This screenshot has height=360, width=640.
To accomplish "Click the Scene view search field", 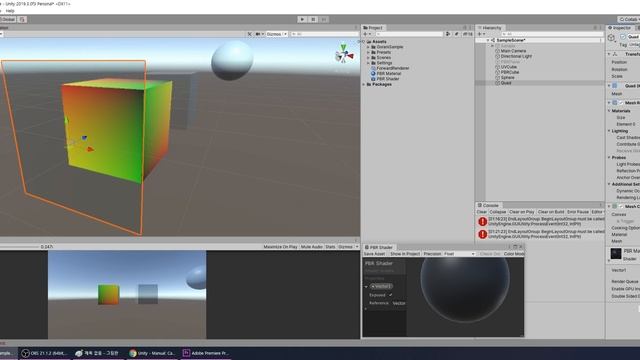I will coord(324,34).
